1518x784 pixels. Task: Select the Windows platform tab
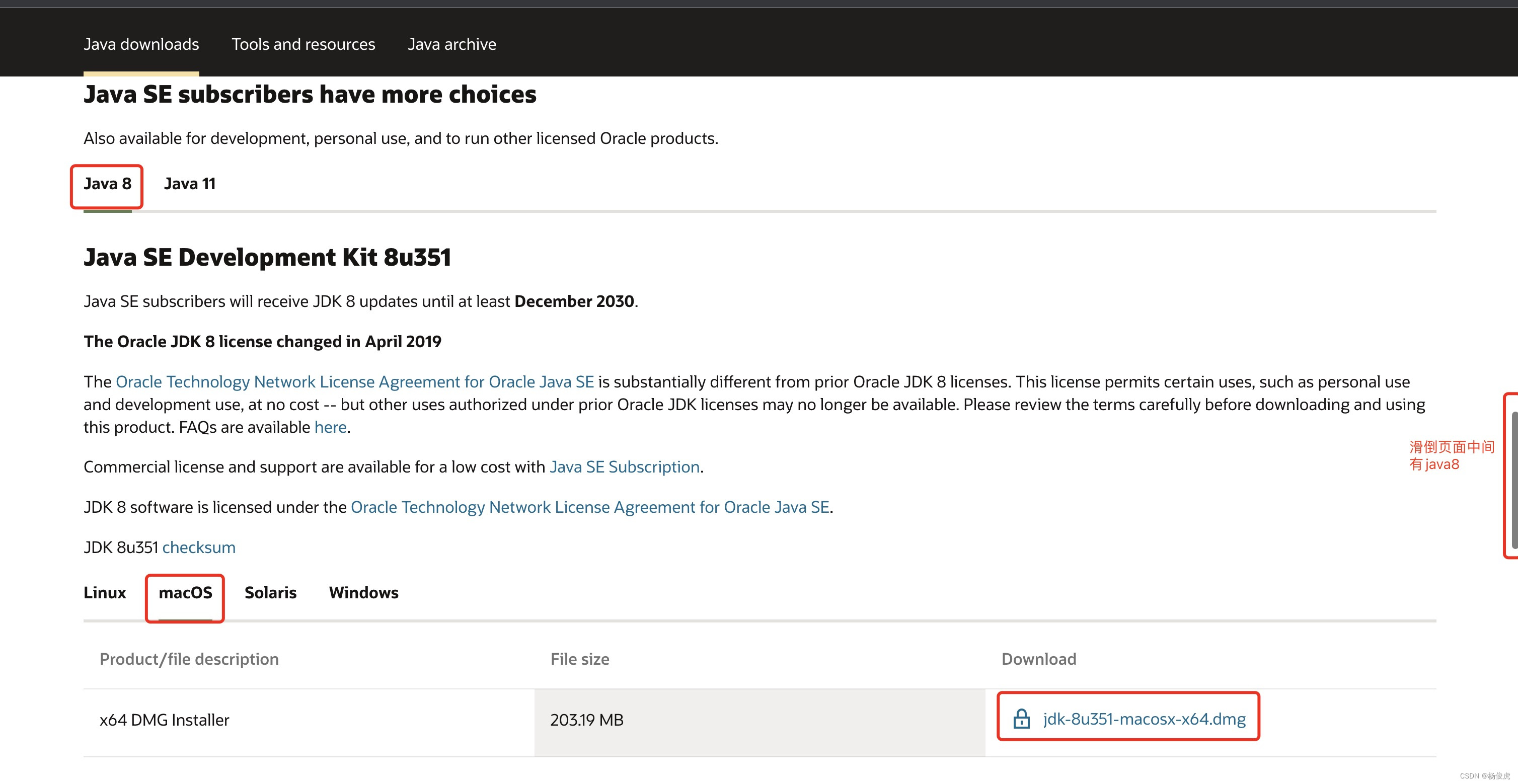click(x=363, y=593)
